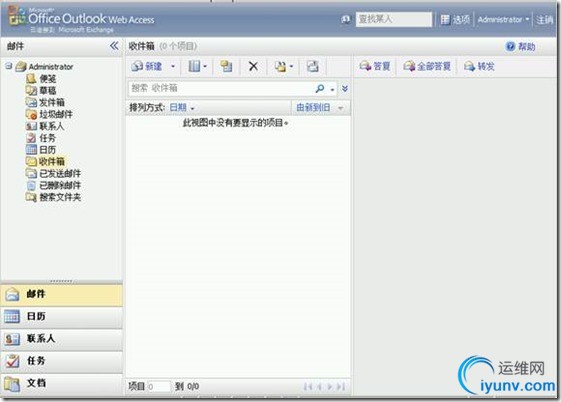The width and height of the screenshot is (561, 402).
Task: Open the sort-by date dropdown (日期)
Action: (182, 108)
